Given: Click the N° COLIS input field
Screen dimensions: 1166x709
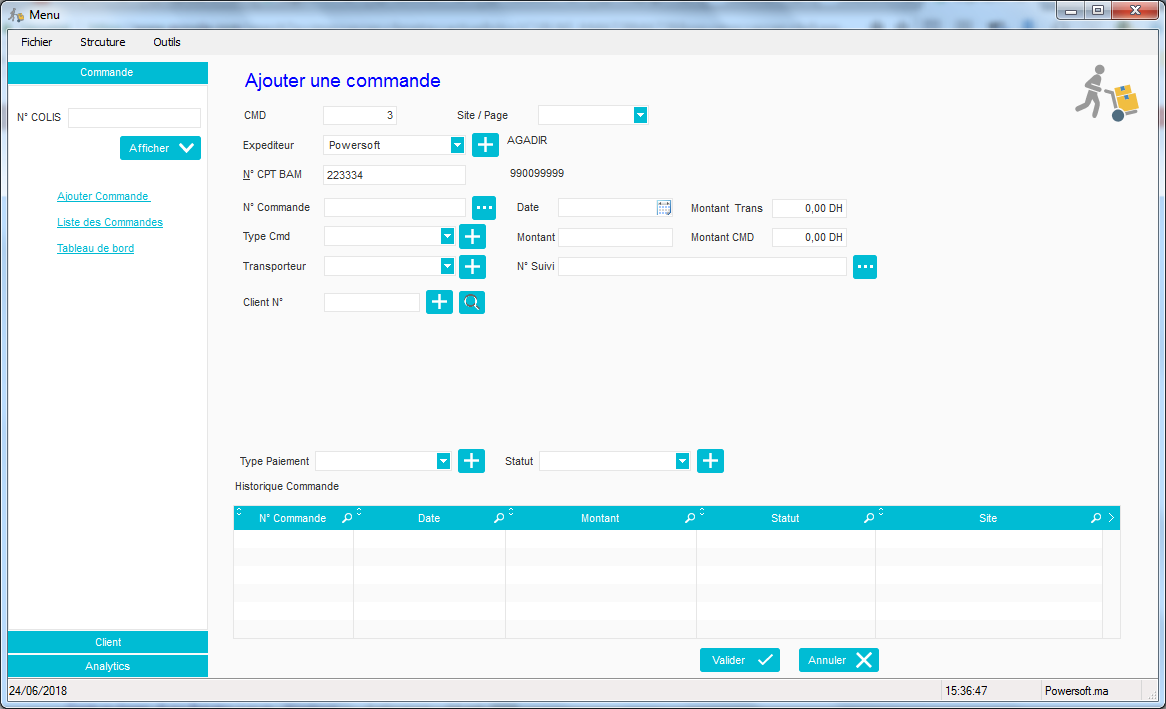Looking at the screenshot, I should (134, 118).
